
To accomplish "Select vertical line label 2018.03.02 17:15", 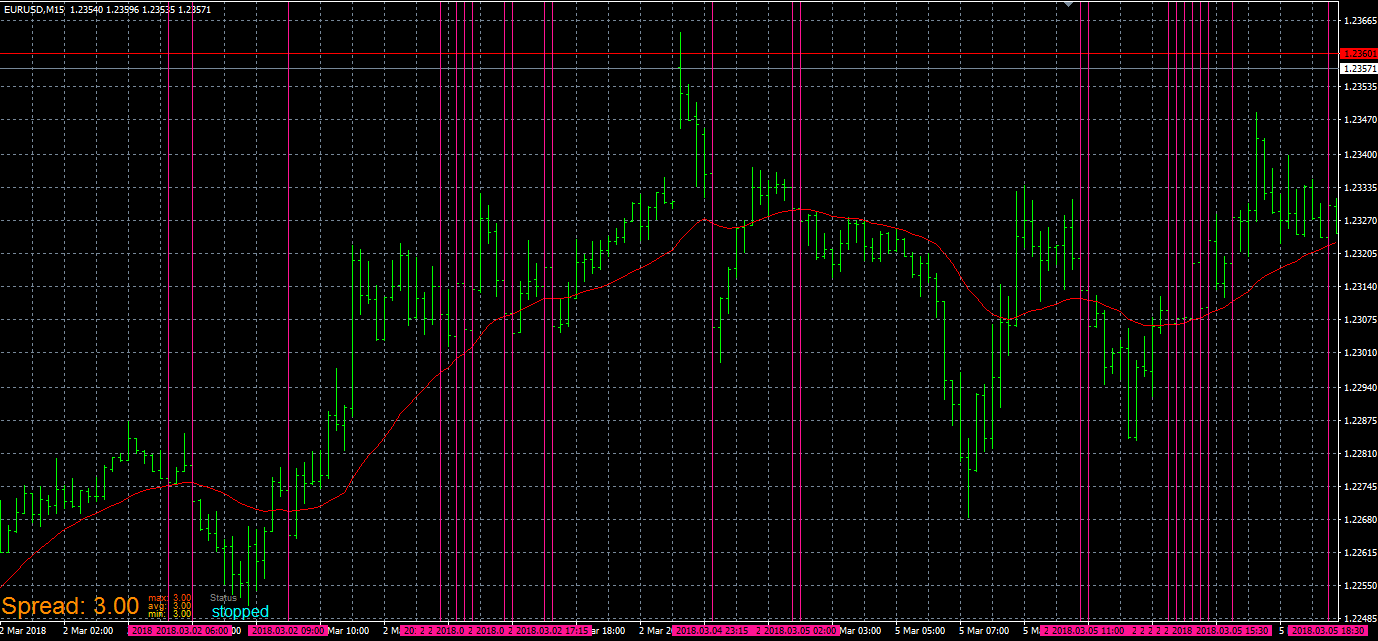I will [550, 631].
